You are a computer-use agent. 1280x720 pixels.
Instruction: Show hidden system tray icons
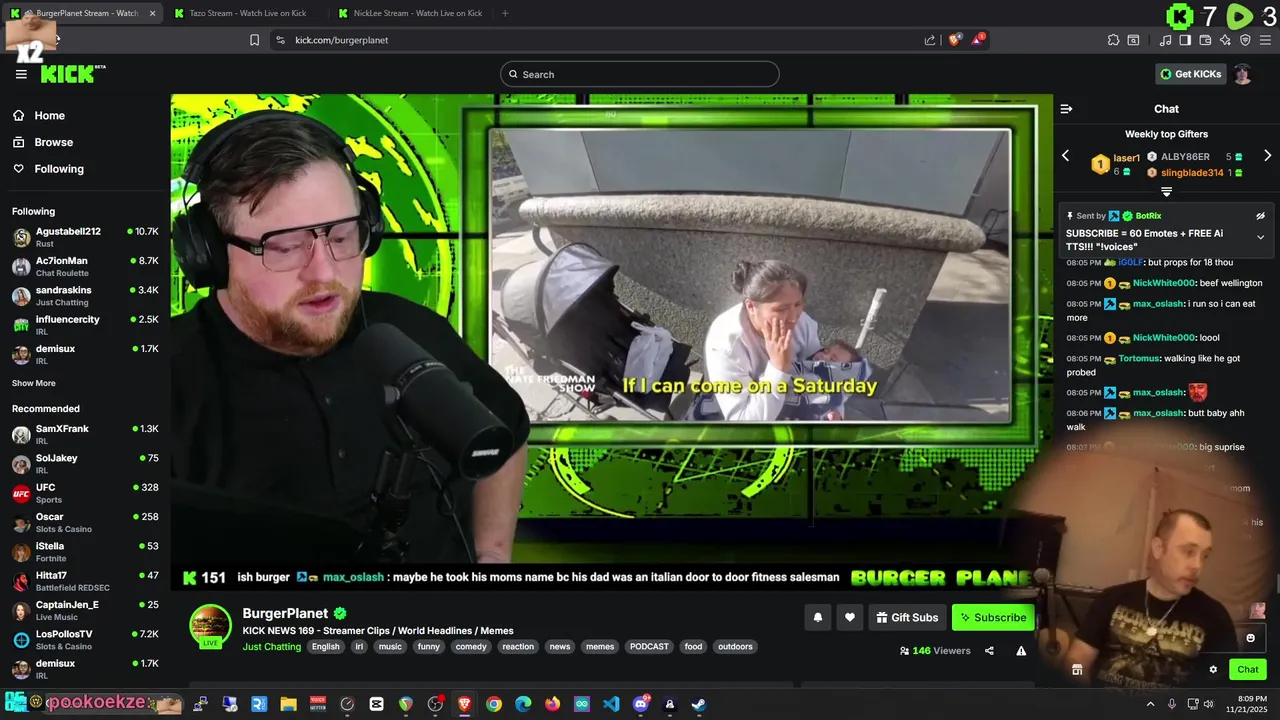[x=1150, y=704]
